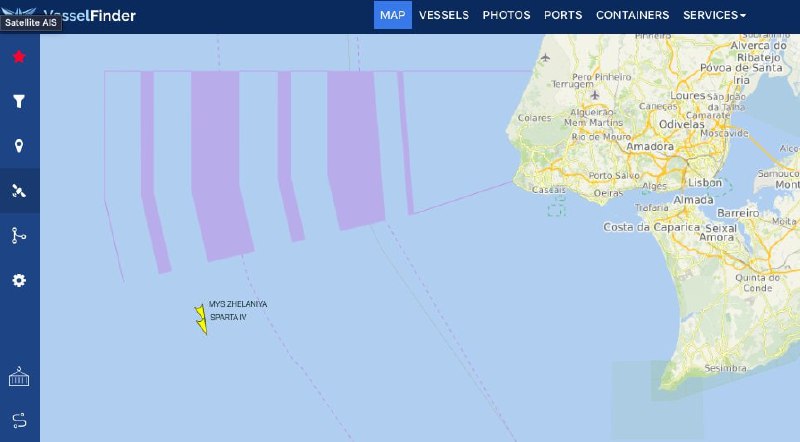The image size is (800, 442).
Task: Open favorites with the red star icon
Action: [x=19, y=56]
